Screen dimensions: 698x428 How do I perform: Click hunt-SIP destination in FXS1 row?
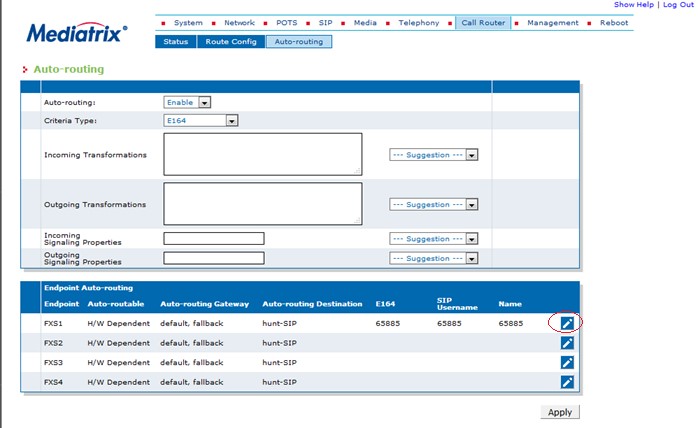279,323
